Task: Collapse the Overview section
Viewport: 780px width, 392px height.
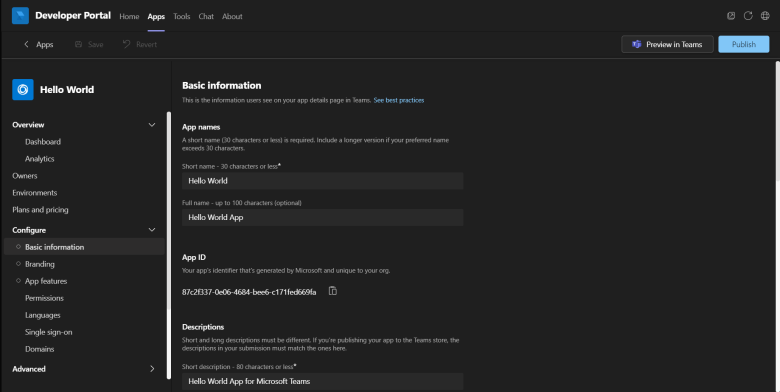Action: (x=152, y=125)
